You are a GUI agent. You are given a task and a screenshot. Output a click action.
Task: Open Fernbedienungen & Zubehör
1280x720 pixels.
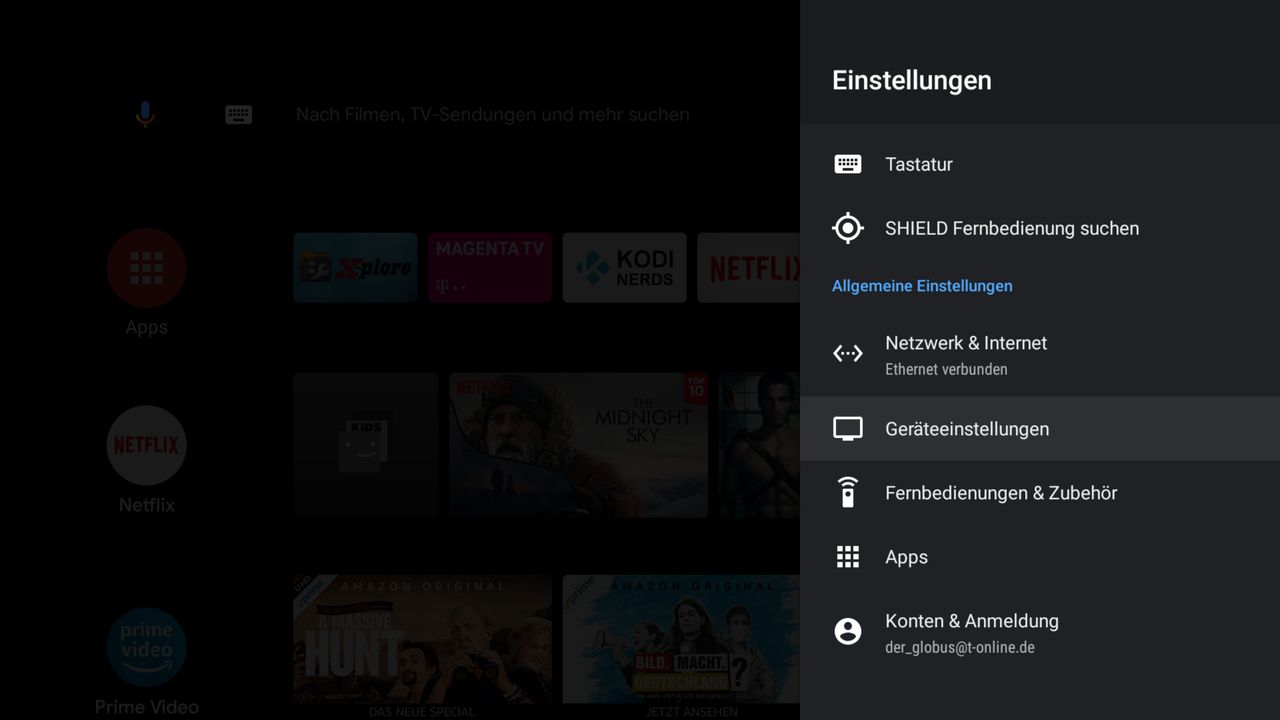click(1040, 493)
